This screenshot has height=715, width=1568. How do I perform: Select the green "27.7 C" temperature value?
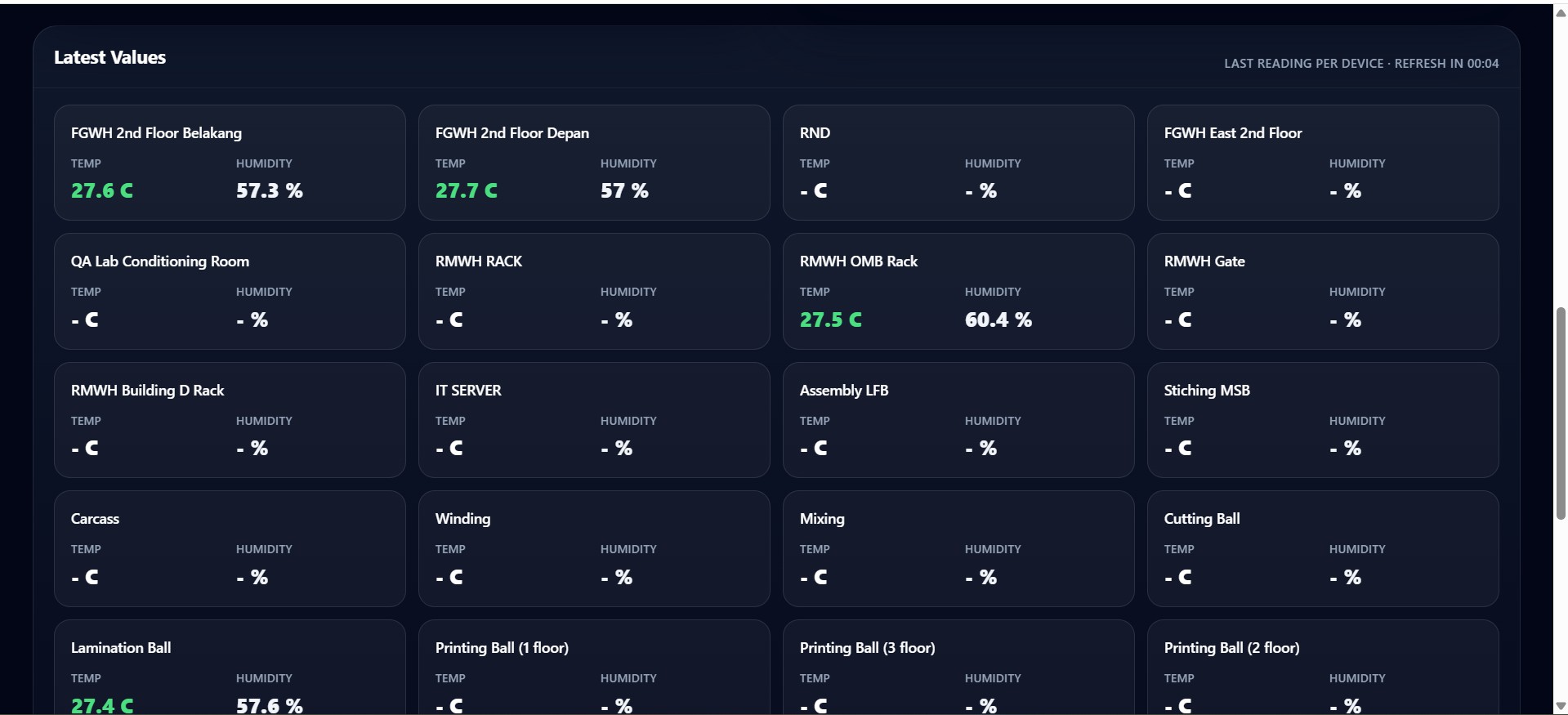(x=467, y=191)
